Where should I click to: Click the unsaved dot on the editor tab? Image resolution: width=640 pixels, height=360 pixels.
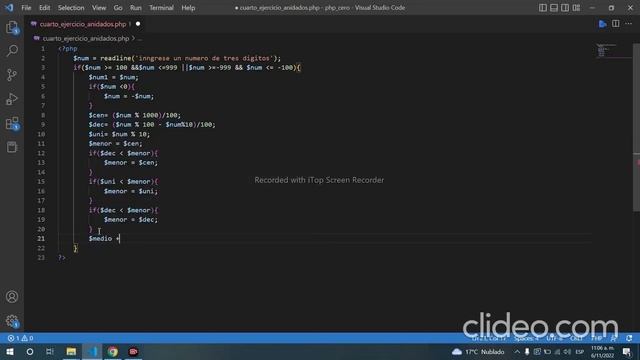click(x=138, y=24)
